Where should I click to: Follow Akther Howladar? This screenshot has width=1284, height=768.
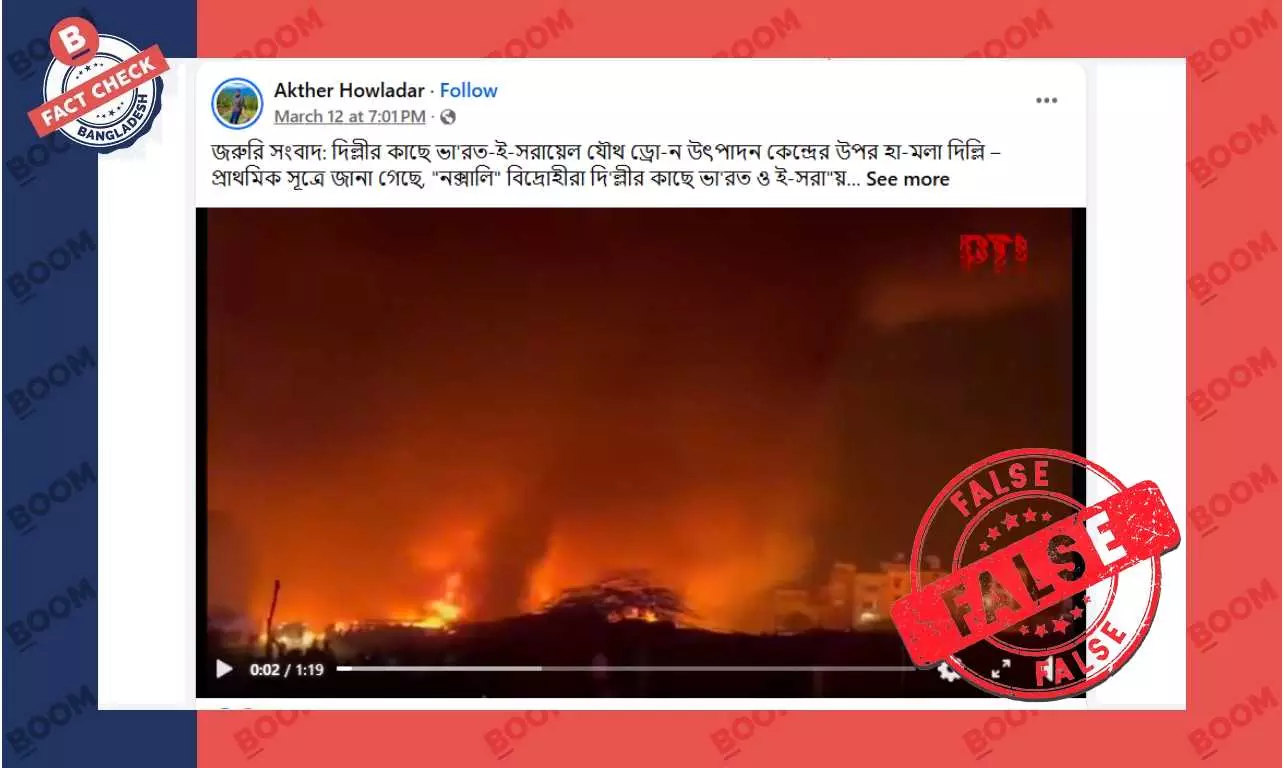coord(468,90)
